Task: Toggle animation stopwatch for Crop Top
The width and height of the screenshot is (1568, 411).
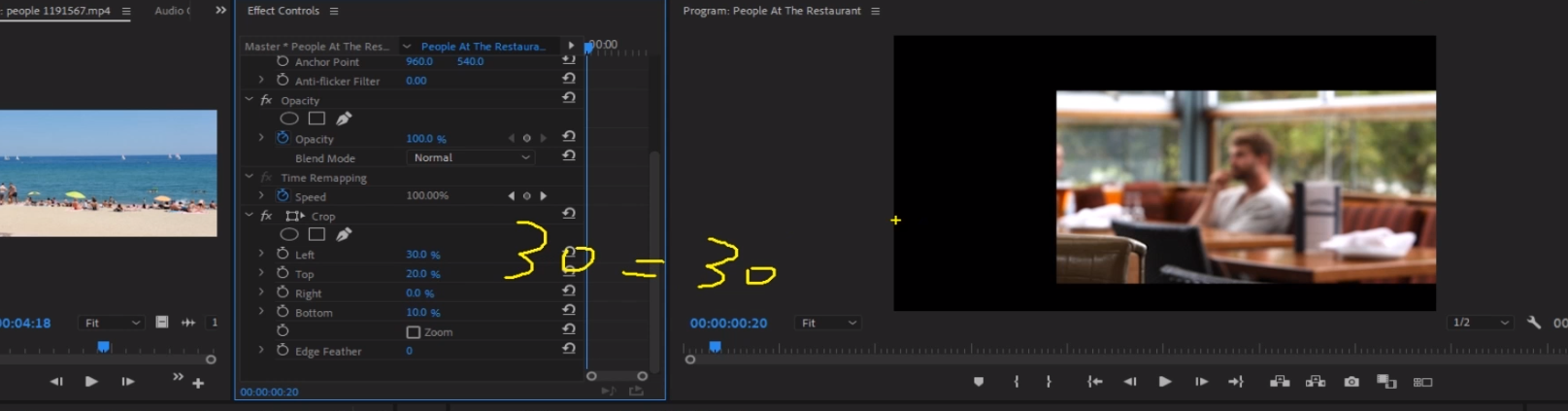Action: pyautogui.click(x=283, y=273)
